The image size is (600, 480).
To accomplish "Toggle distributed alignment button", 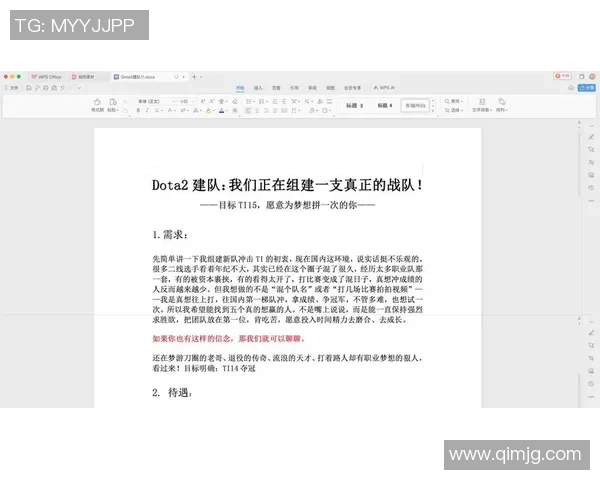I will [284, 110].
